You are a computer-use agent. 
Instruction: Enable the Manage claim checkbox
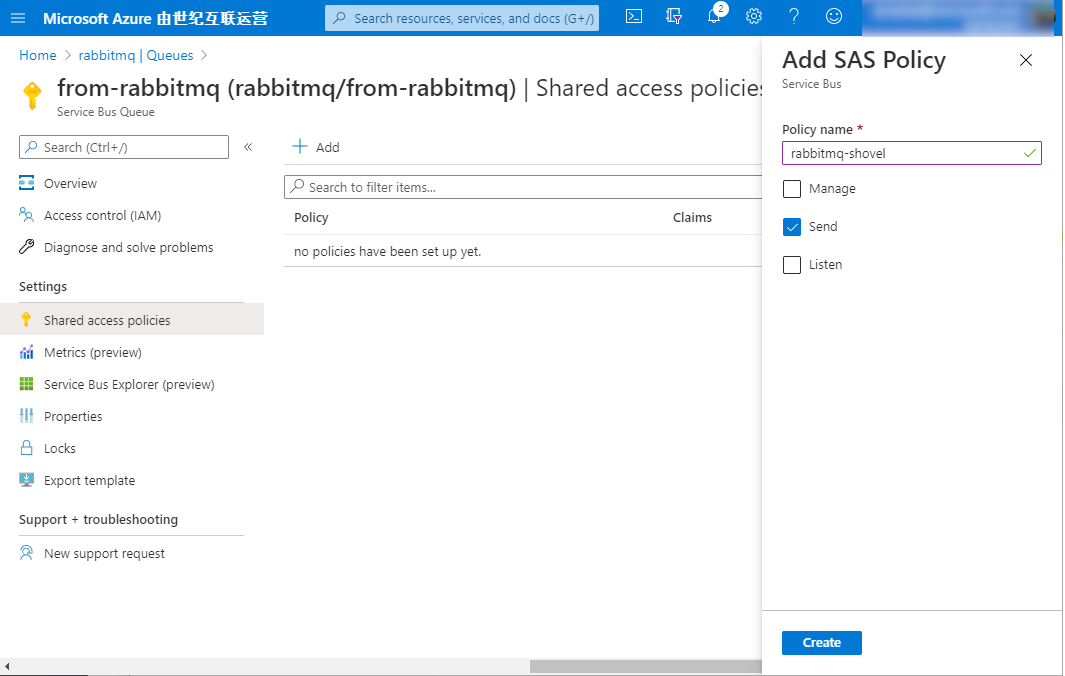pos(792,189)
